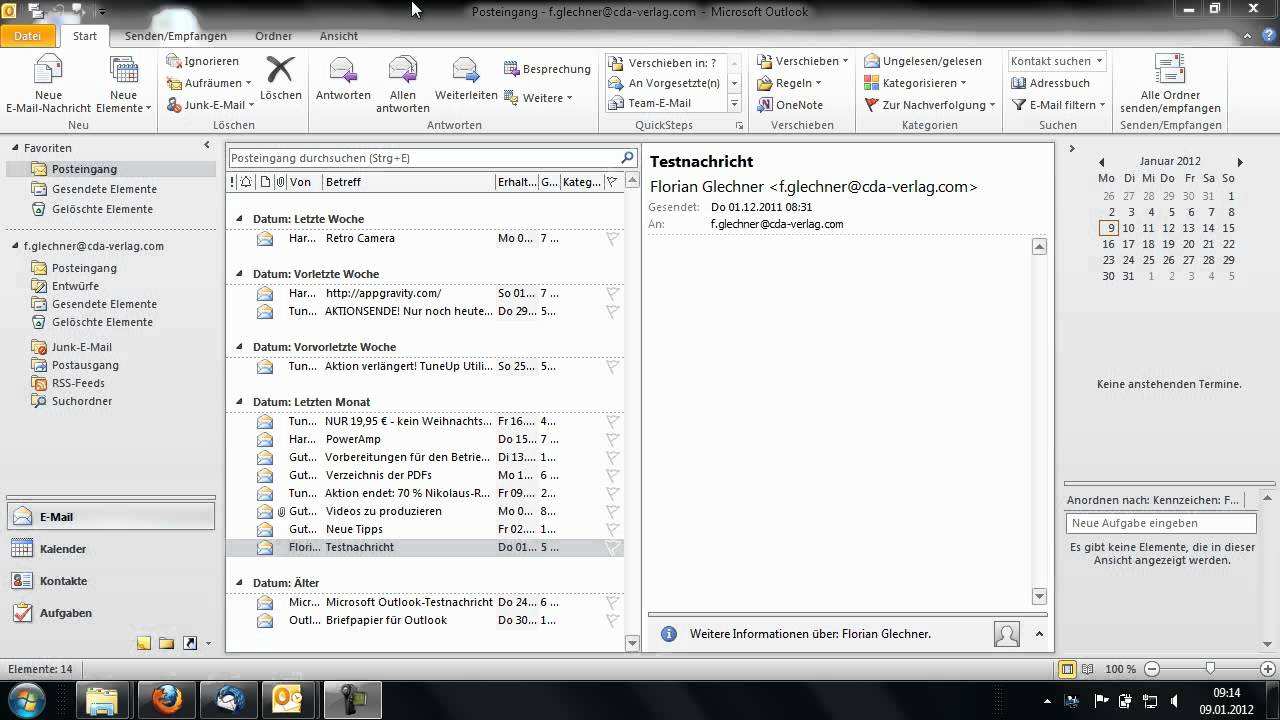Switch to the Senden/Empfangen tab
This screenshot has width=1280, height=720.
point(175,36)
